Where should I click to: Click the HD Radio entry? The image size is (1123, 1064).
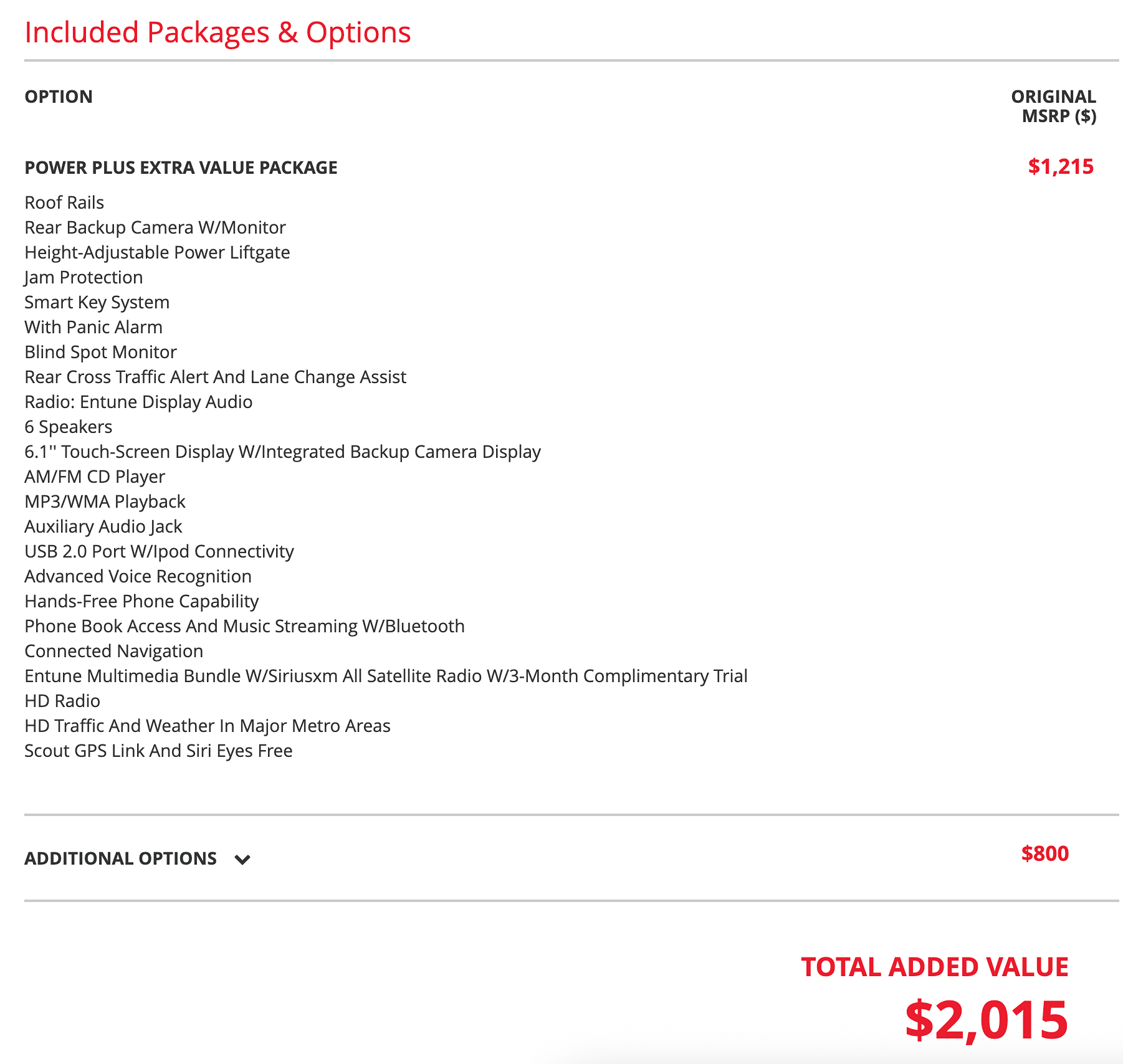[62, 701]
